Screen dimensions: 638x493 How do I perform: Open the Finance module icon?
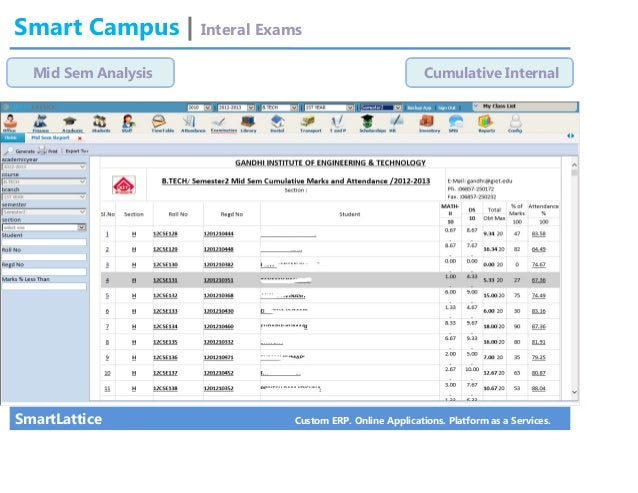point(40,122)
